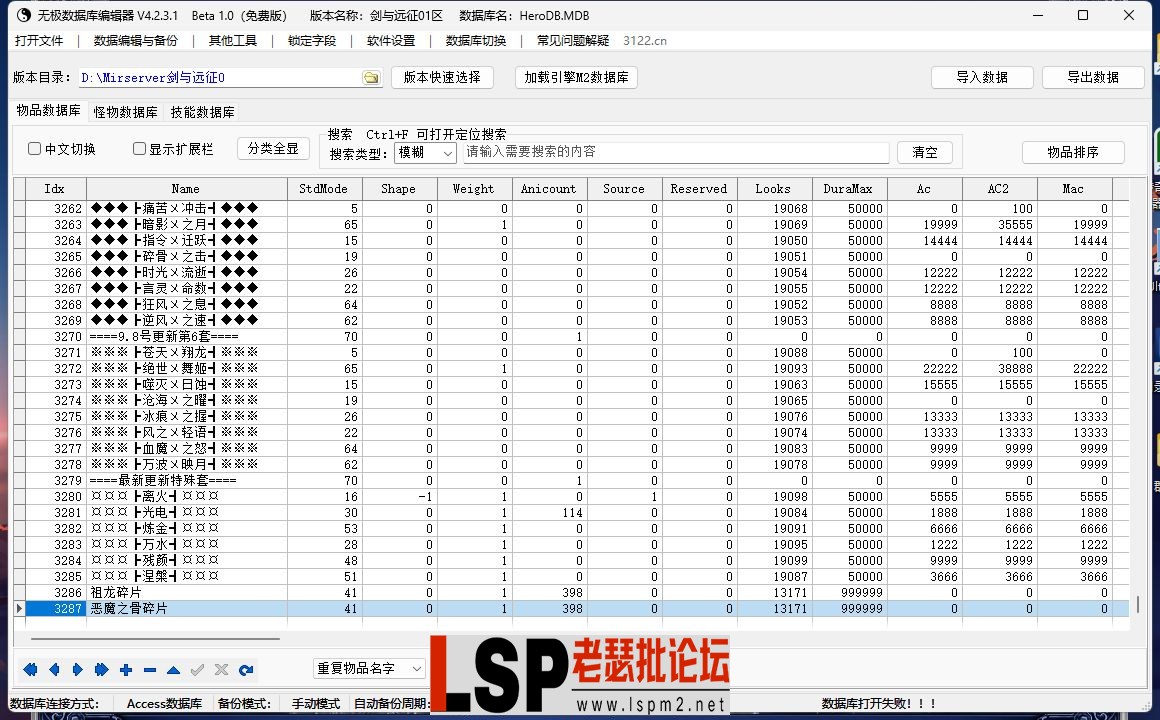Click the 导入数据 button
This screenshot has height=720, width=1160.
coord(982,77)
